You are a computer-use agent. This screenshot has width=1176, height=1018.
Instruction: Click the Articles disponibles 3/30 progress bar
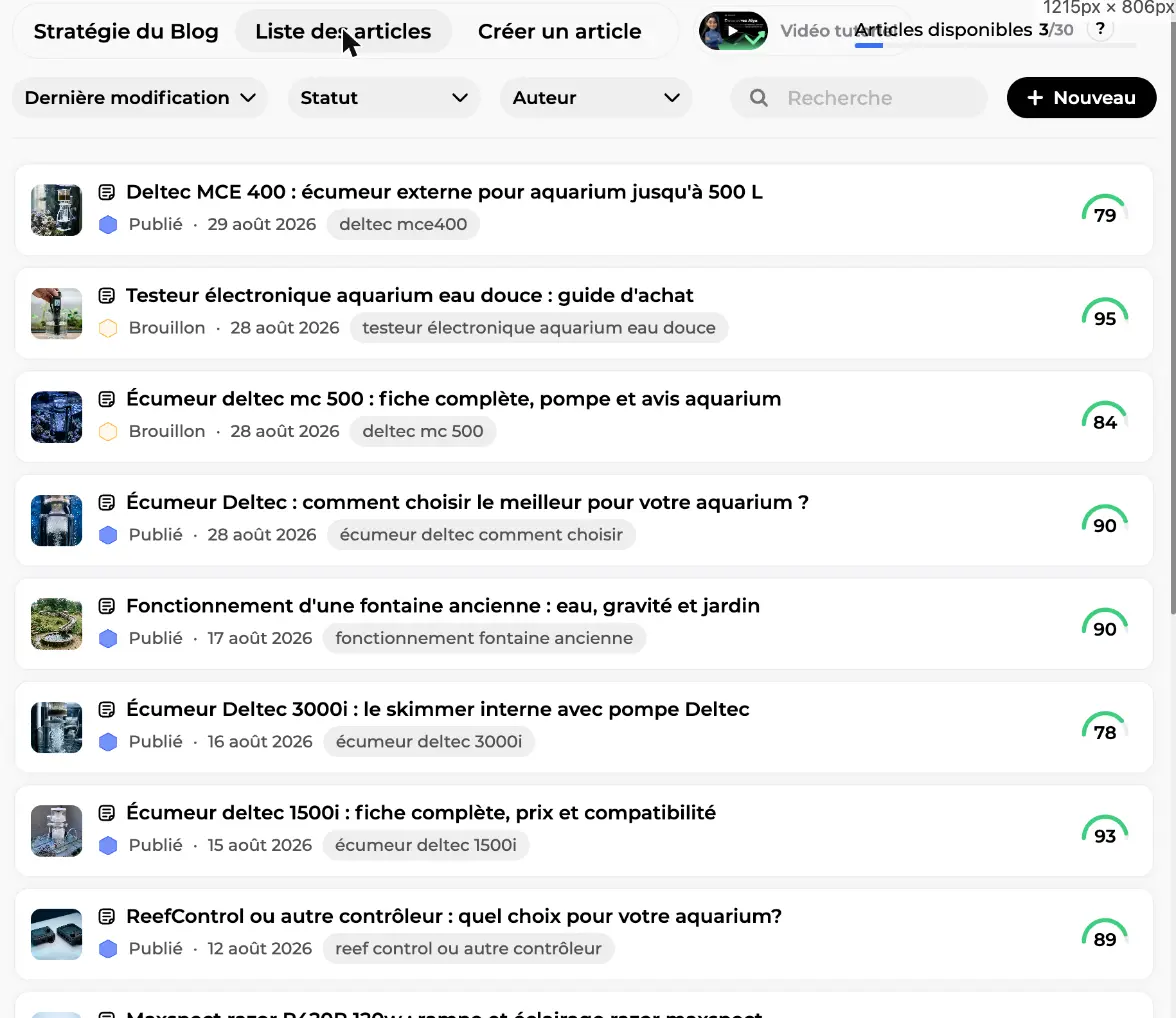[995, 46]
